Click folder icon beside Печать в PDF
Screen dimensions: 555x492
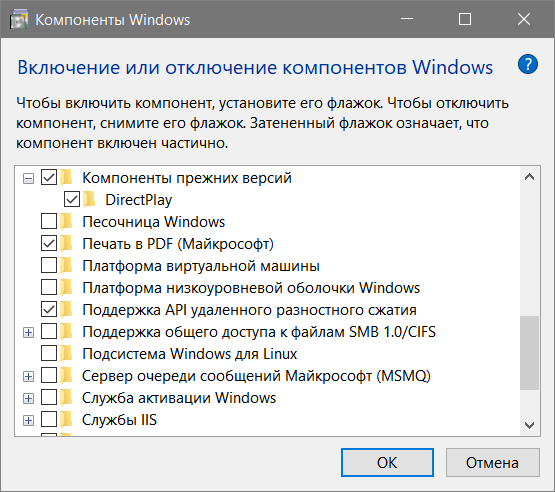tap(67, 244)
